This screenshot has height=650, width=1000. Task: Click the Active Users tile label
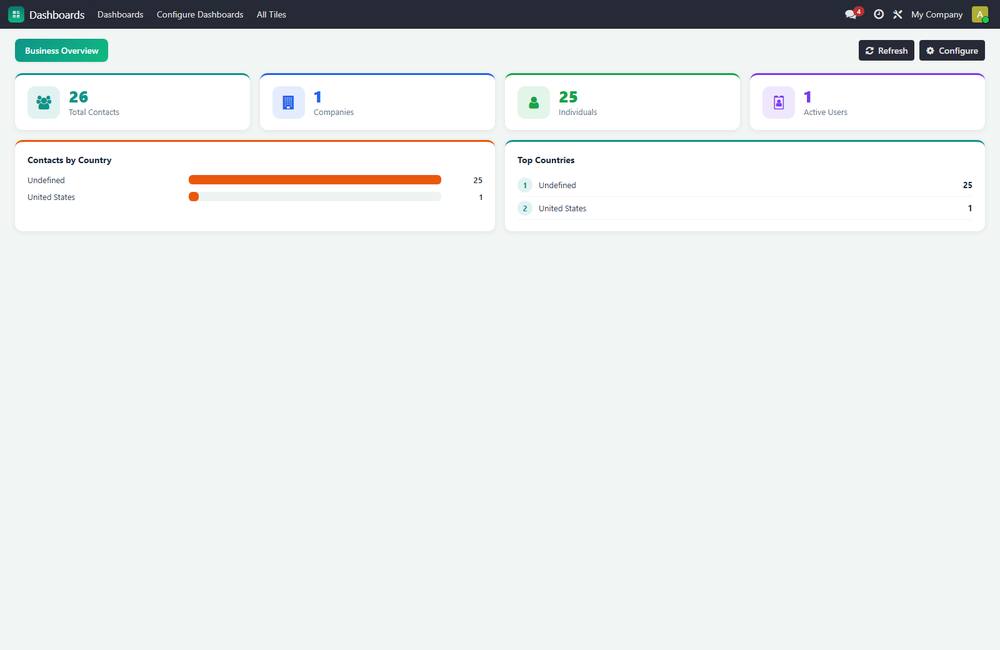point(825,112)
